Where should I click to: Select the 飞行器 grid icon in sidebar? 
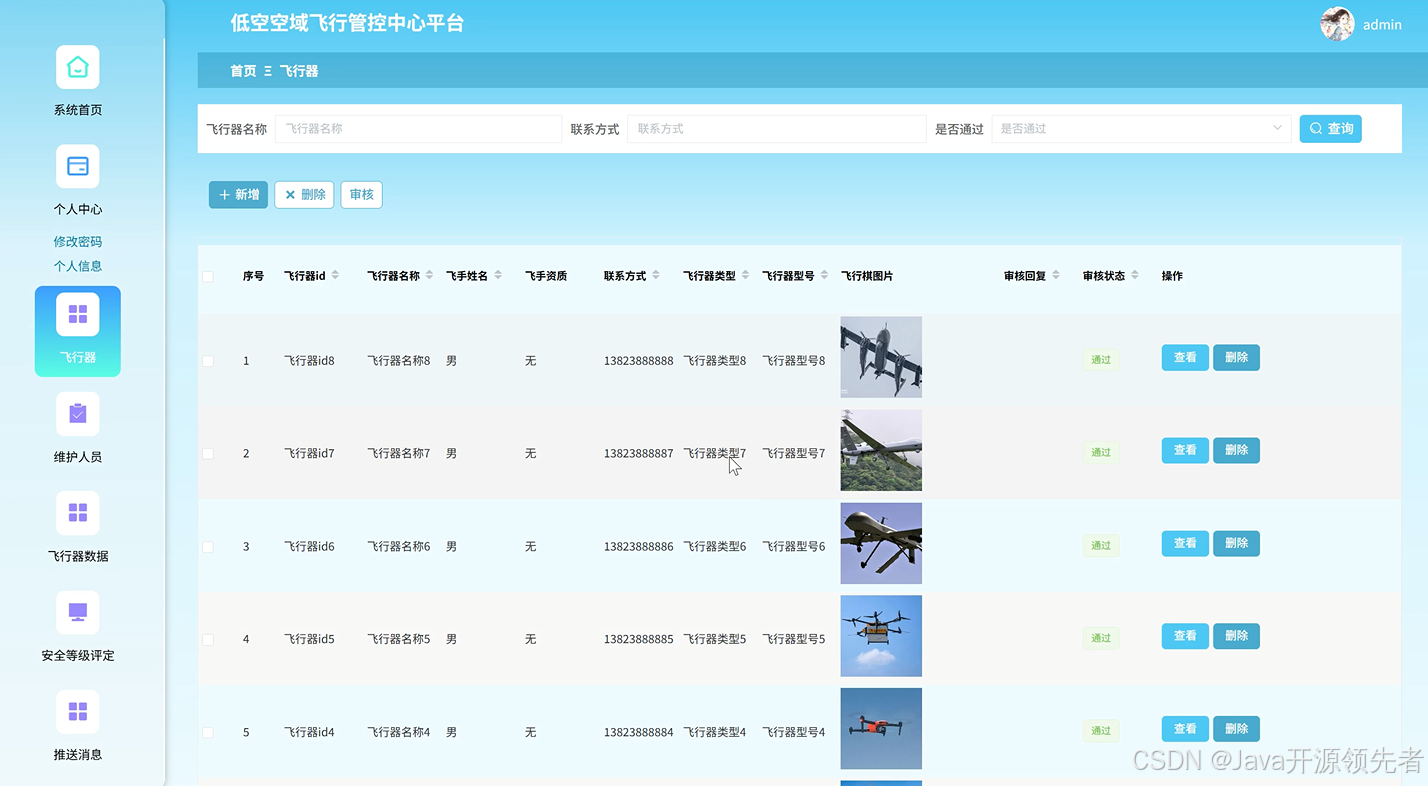click(x=77, y=315)
